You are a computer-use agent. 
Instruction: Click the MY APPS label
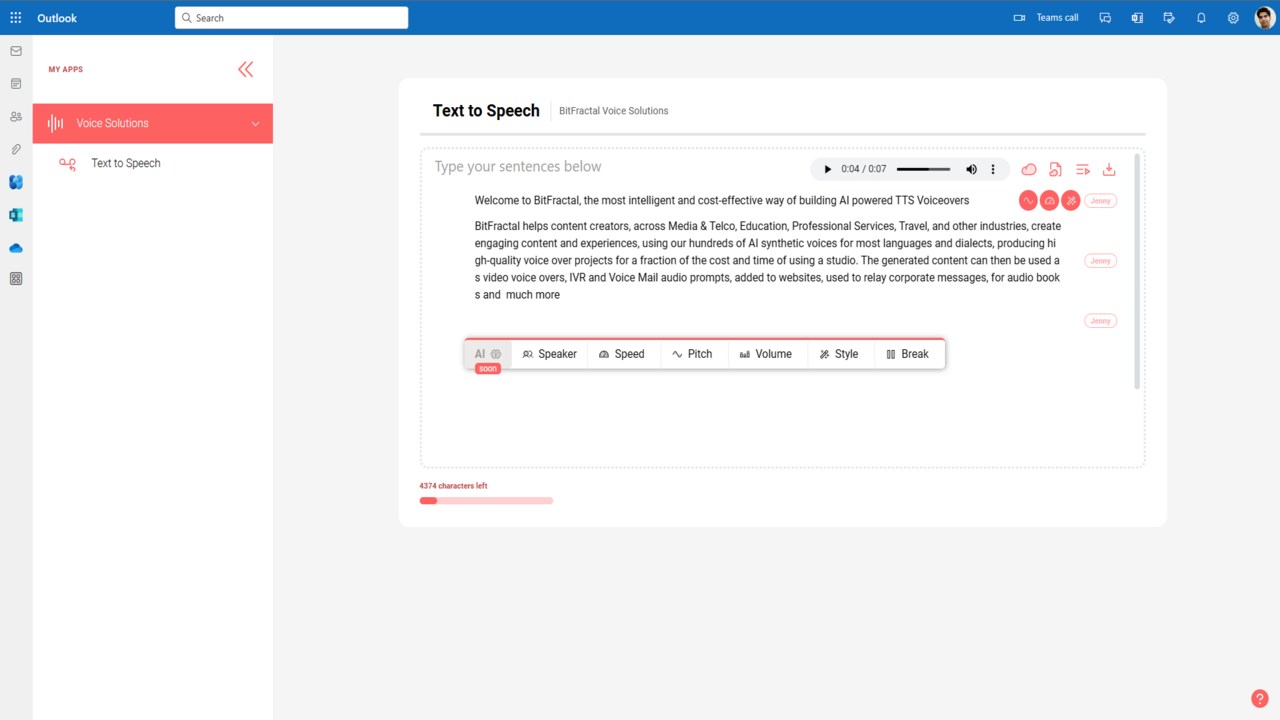66,70
